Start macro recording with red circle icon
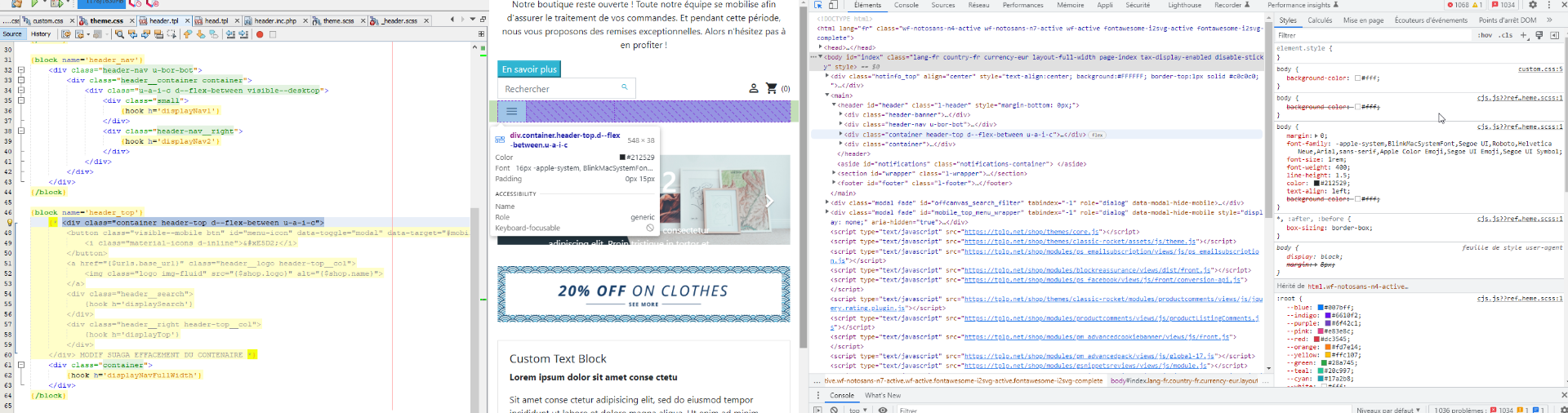 (x=260, y=34)
